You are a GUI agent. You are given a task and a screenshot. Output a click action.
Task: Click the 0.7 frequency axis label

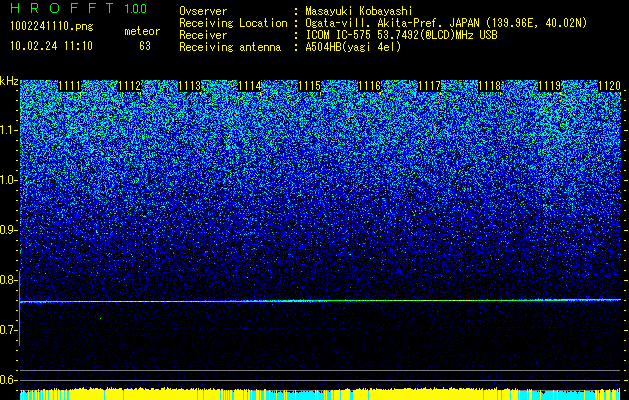coord(9,330)
